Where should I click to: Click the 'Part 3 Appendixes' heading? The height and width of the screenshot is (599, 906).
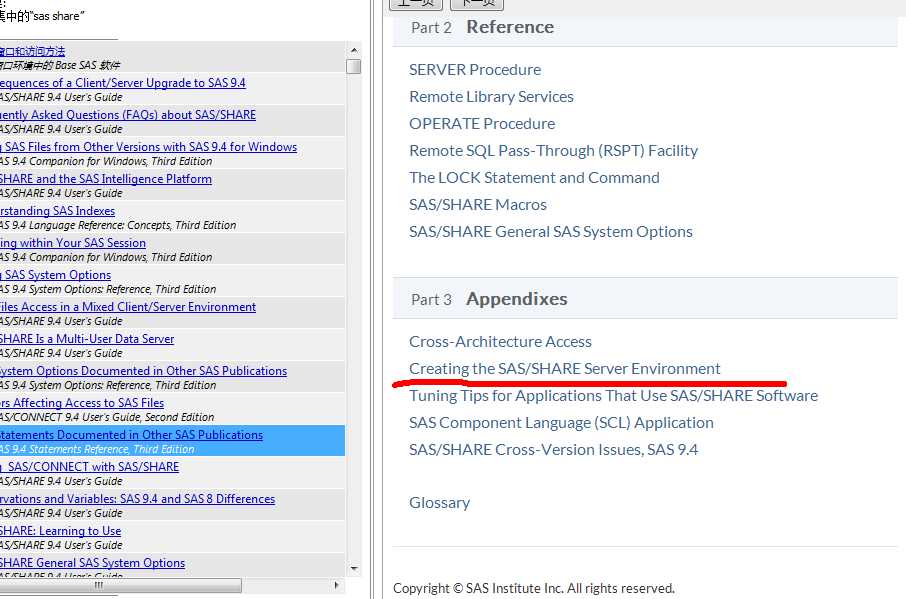pos(489,299)
